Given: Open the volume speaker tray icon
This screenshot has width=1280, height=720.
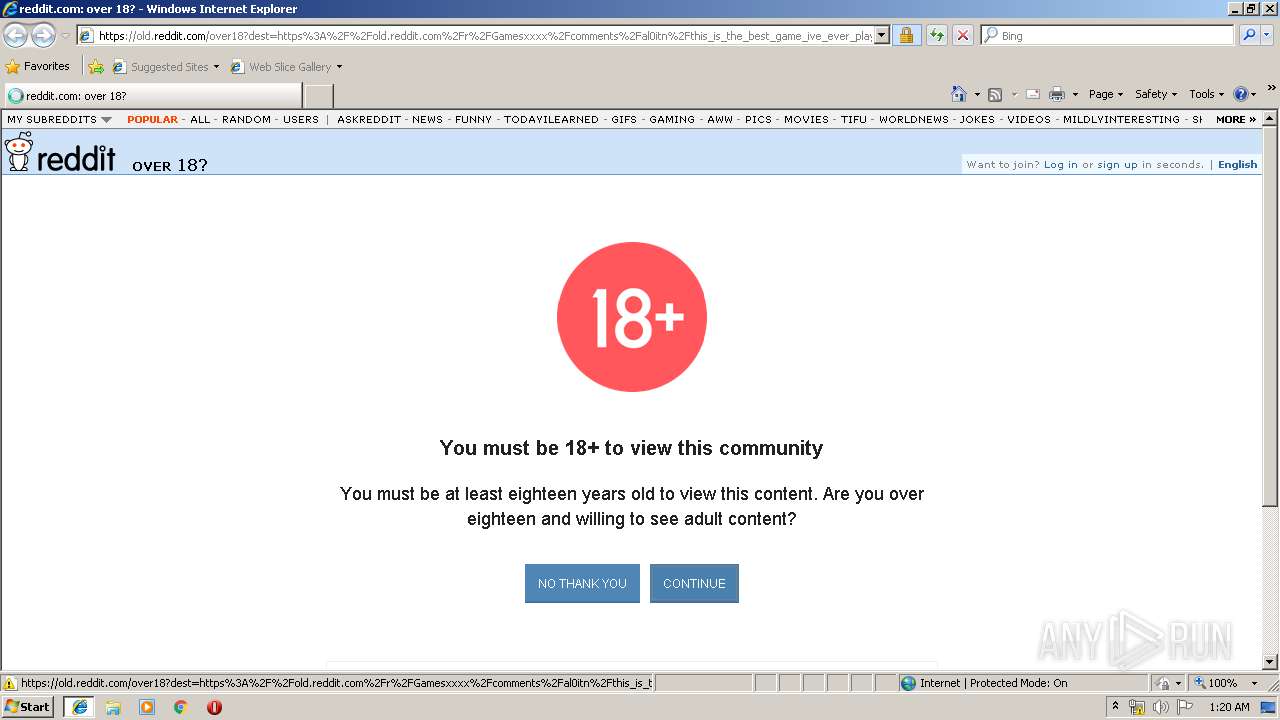Looking at the screenshot, I should click(x=1161, y=707).
